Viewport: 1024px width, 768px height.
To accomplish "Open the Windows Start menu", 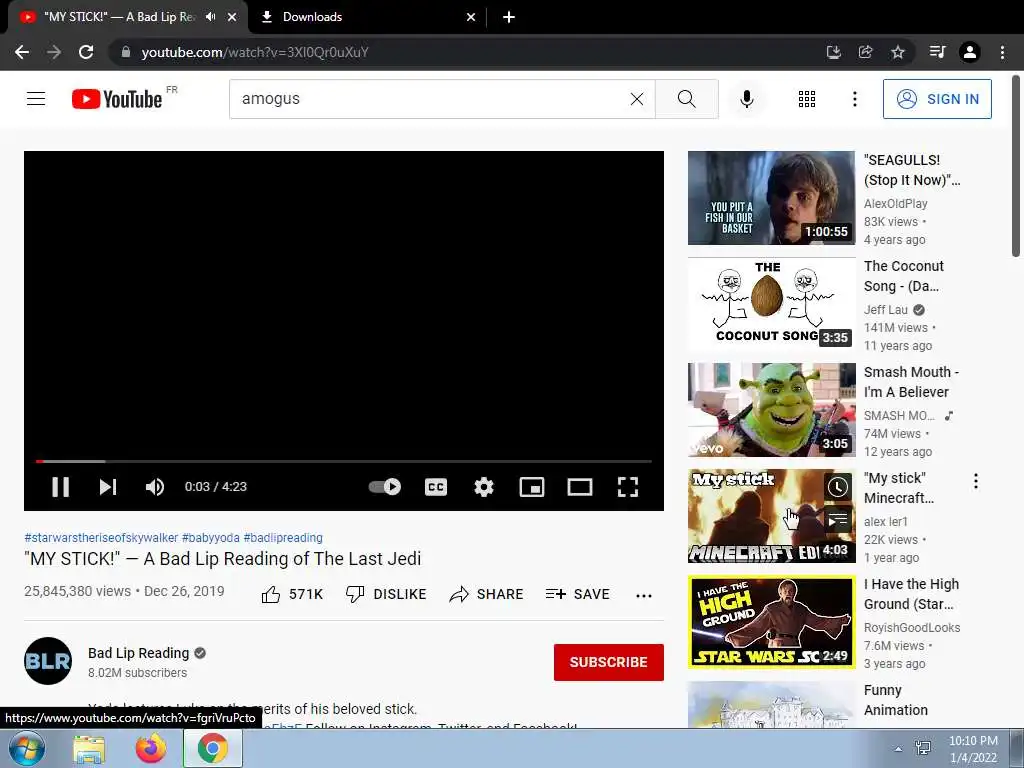I will pos(26,748).
